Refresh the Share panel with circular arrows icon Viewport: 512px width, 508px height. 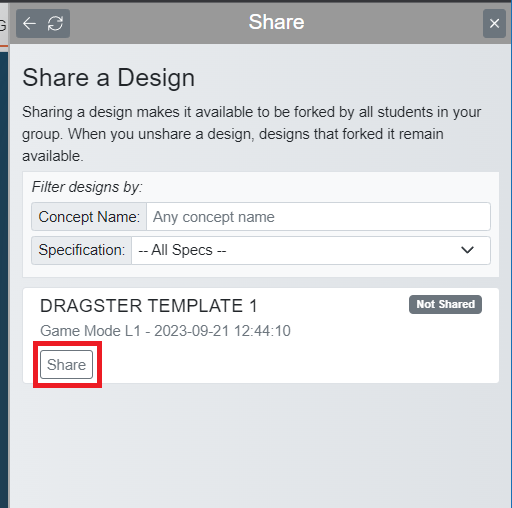click(55, 24)
